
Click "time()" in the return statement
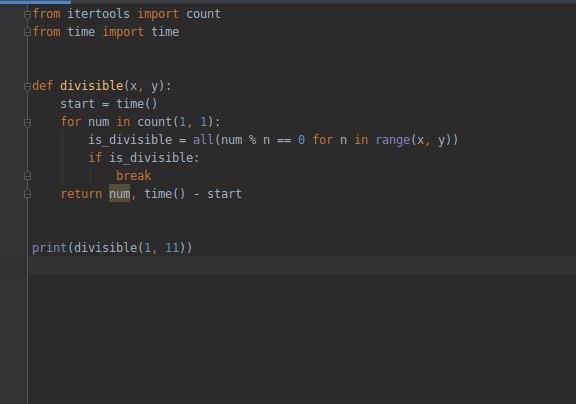coord(165,194)
